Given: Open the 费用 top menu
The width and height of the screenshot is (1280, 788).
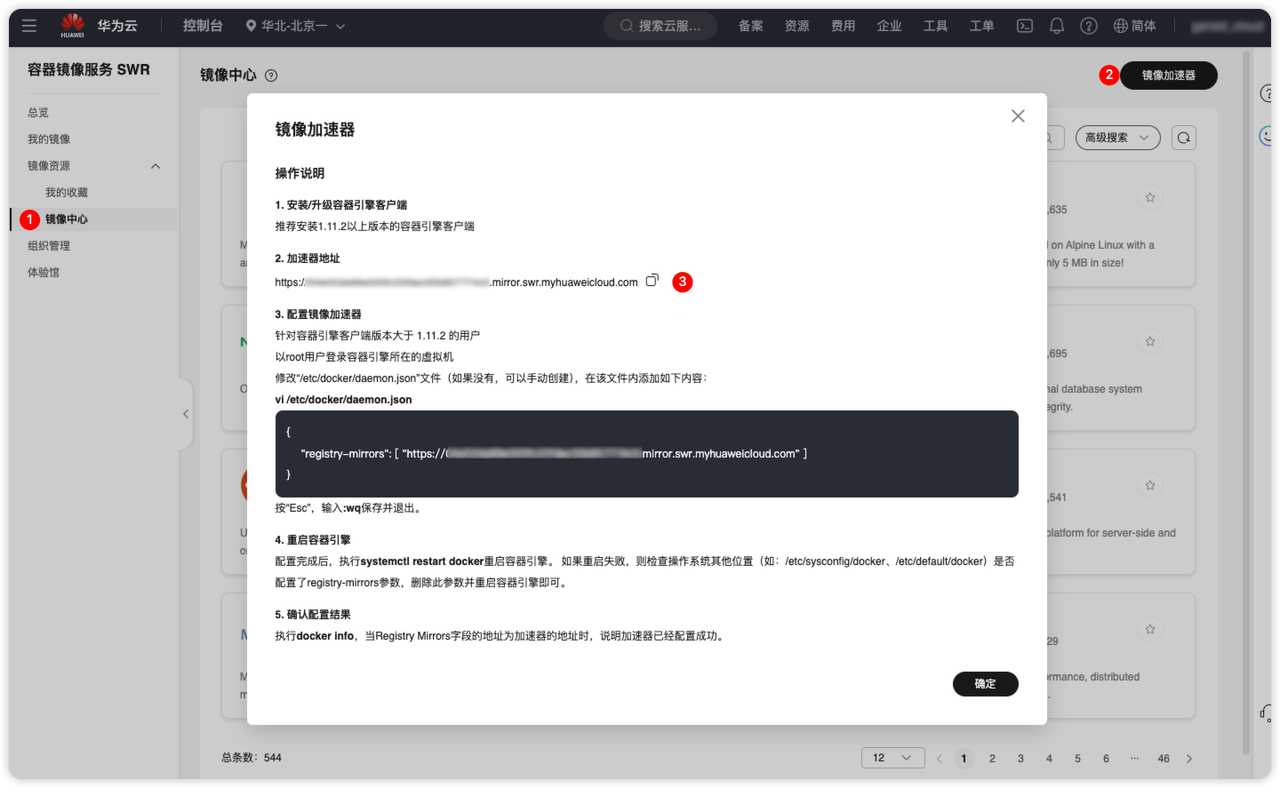Looking at the screenshot, I should tap(843, 26).
